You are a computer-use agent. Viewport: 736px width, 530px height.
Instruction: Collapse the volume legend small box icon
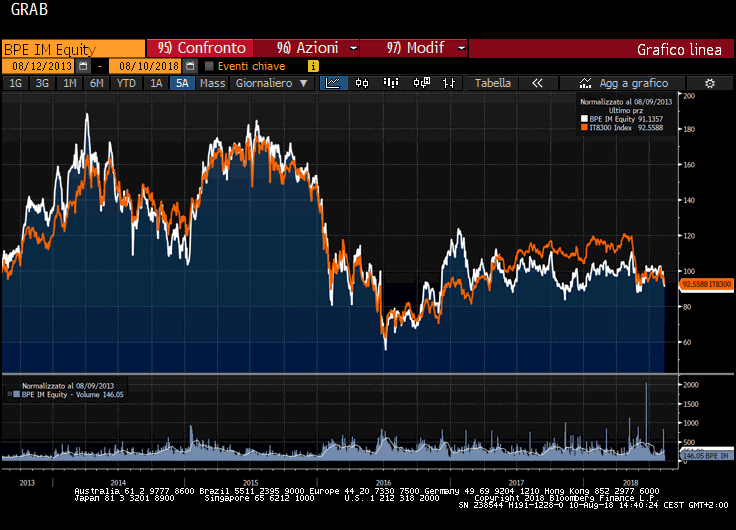click(x=9, y=394)
